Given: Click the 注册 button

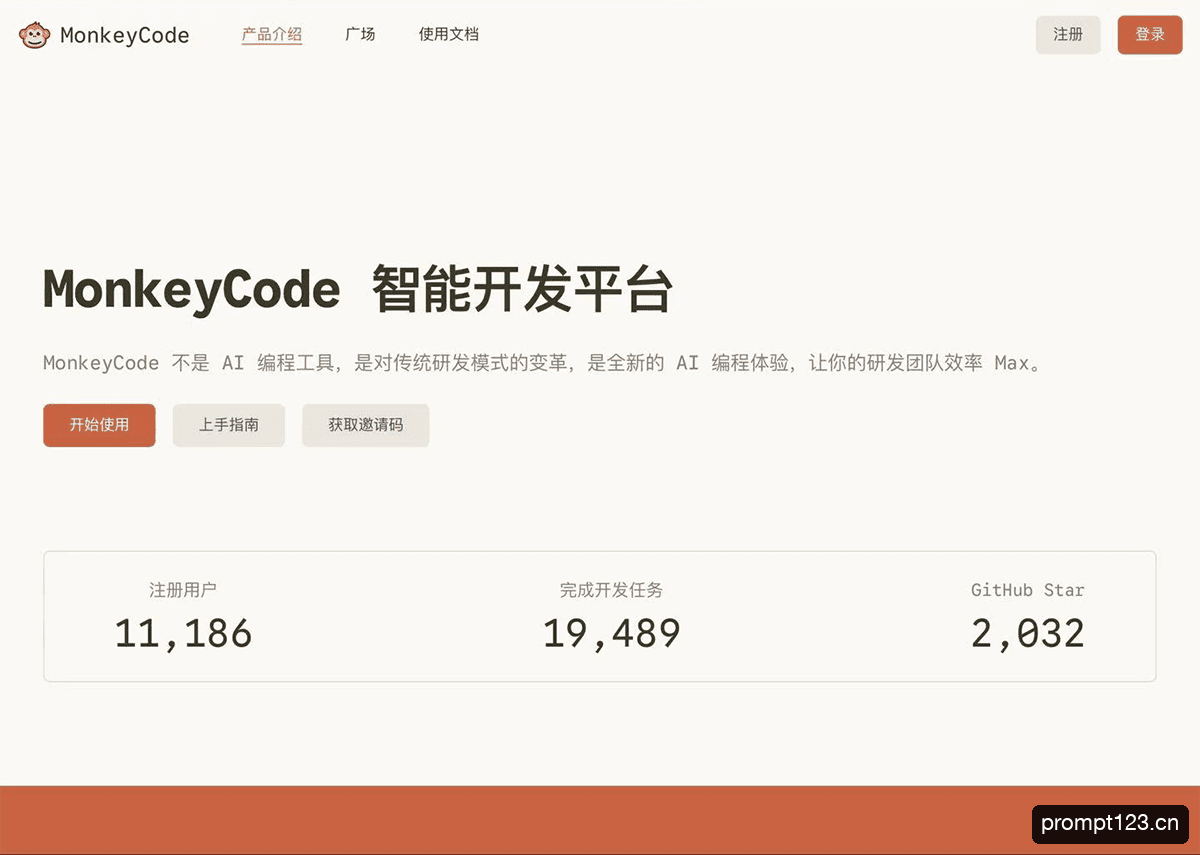Looking at the screenshot, I should [x=1068, y=35].
